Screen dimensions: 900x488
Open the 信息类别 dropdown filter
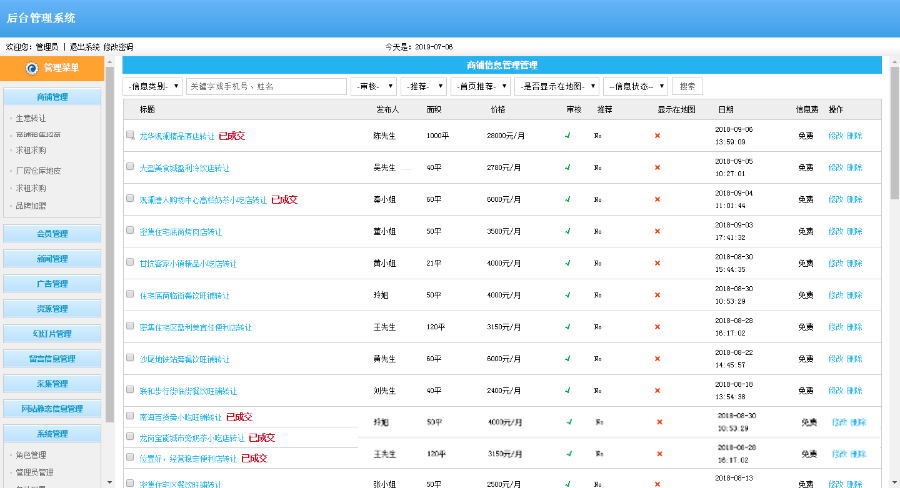click(x=153, y=87)
